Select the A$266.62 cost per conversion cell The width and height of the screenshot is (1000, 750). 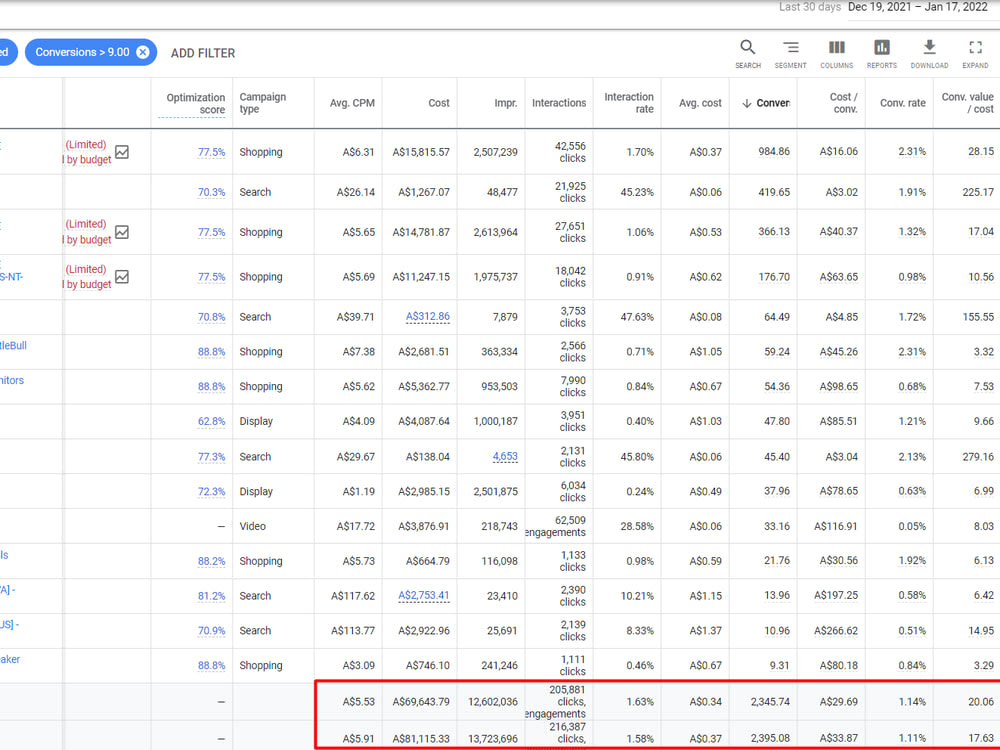(835, 631)
